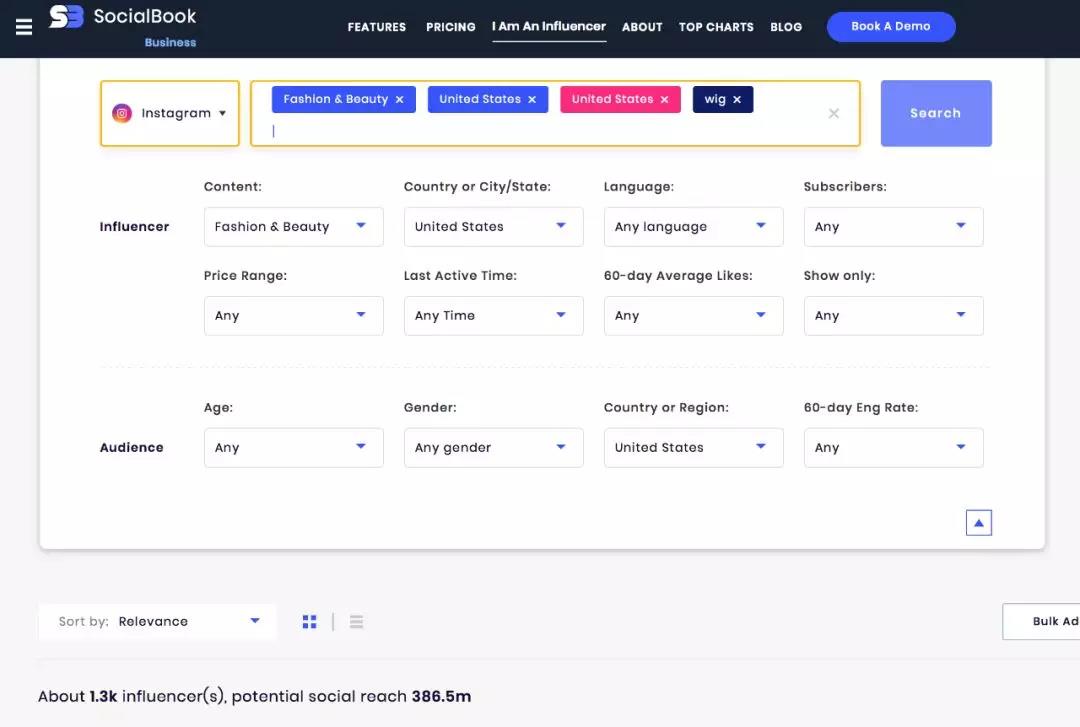This screenshot has width=1080, height=727.
Task: Click the Fashion & Beauty tag label
Action: (335, 99)
